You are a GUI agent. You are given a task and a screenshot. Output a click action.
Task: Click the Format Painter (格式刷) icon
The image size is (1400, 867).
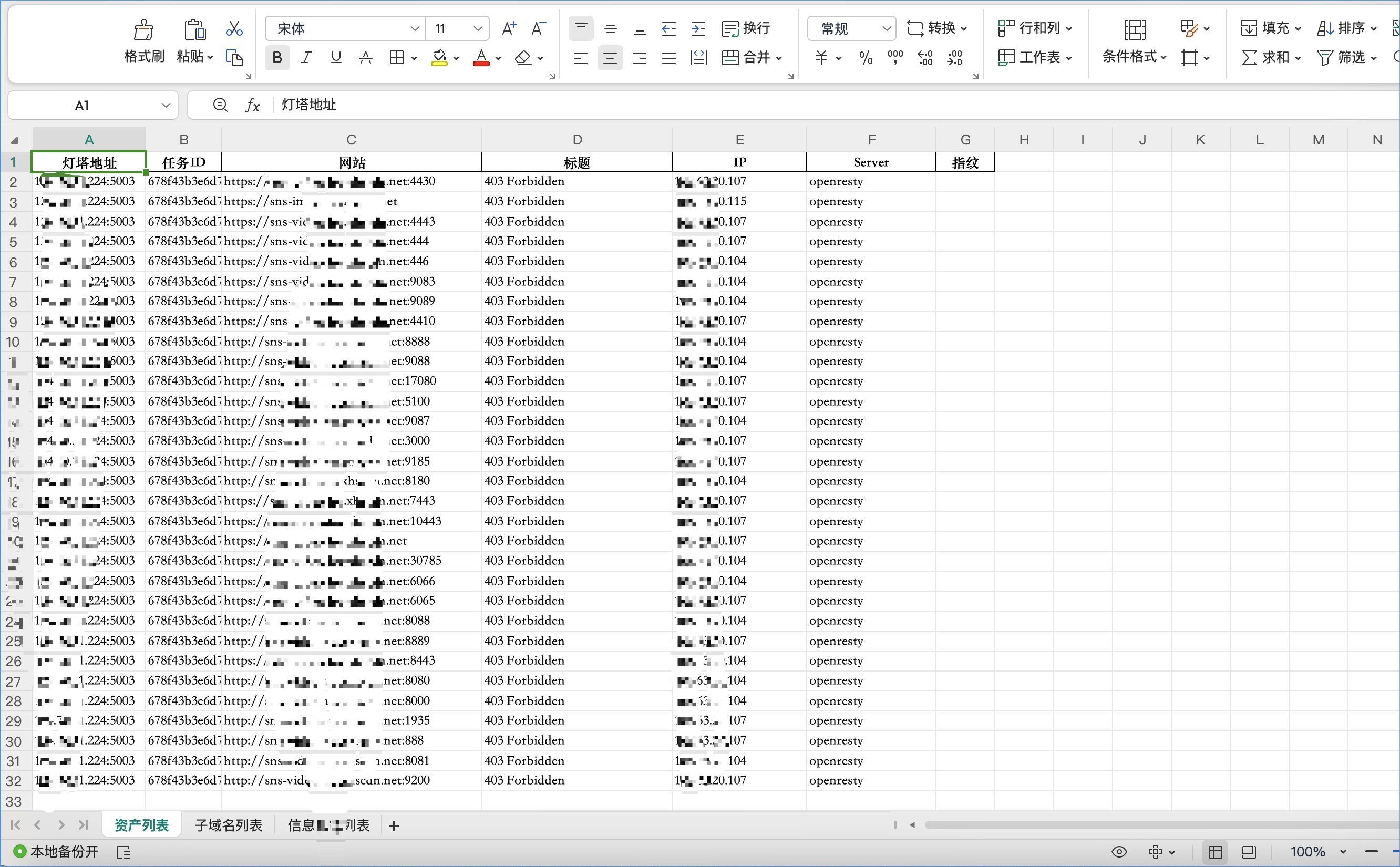coord(143,30)
